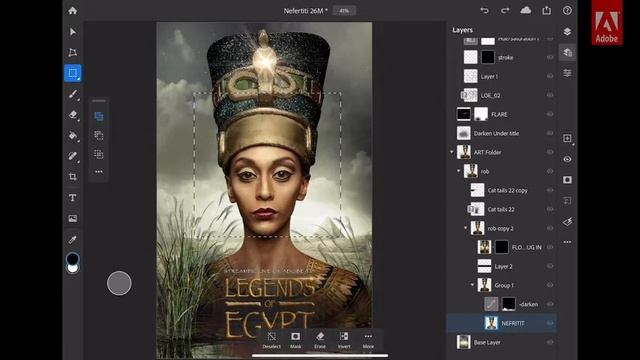Hide the ART Folder group
Screen dimensions: 640x360
point(550,152)
